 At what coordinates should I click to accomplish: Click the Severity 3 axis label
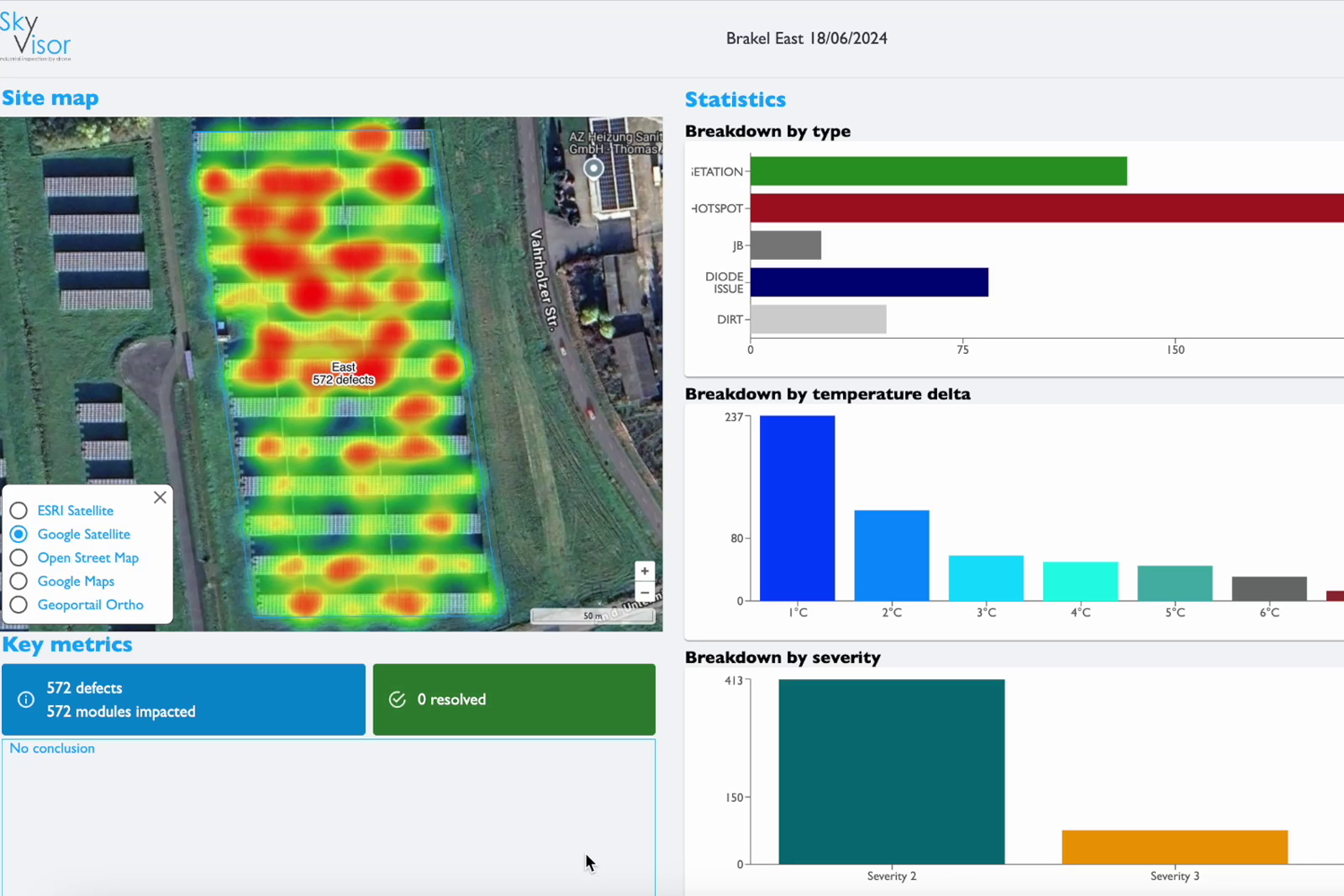point(1175,876)
